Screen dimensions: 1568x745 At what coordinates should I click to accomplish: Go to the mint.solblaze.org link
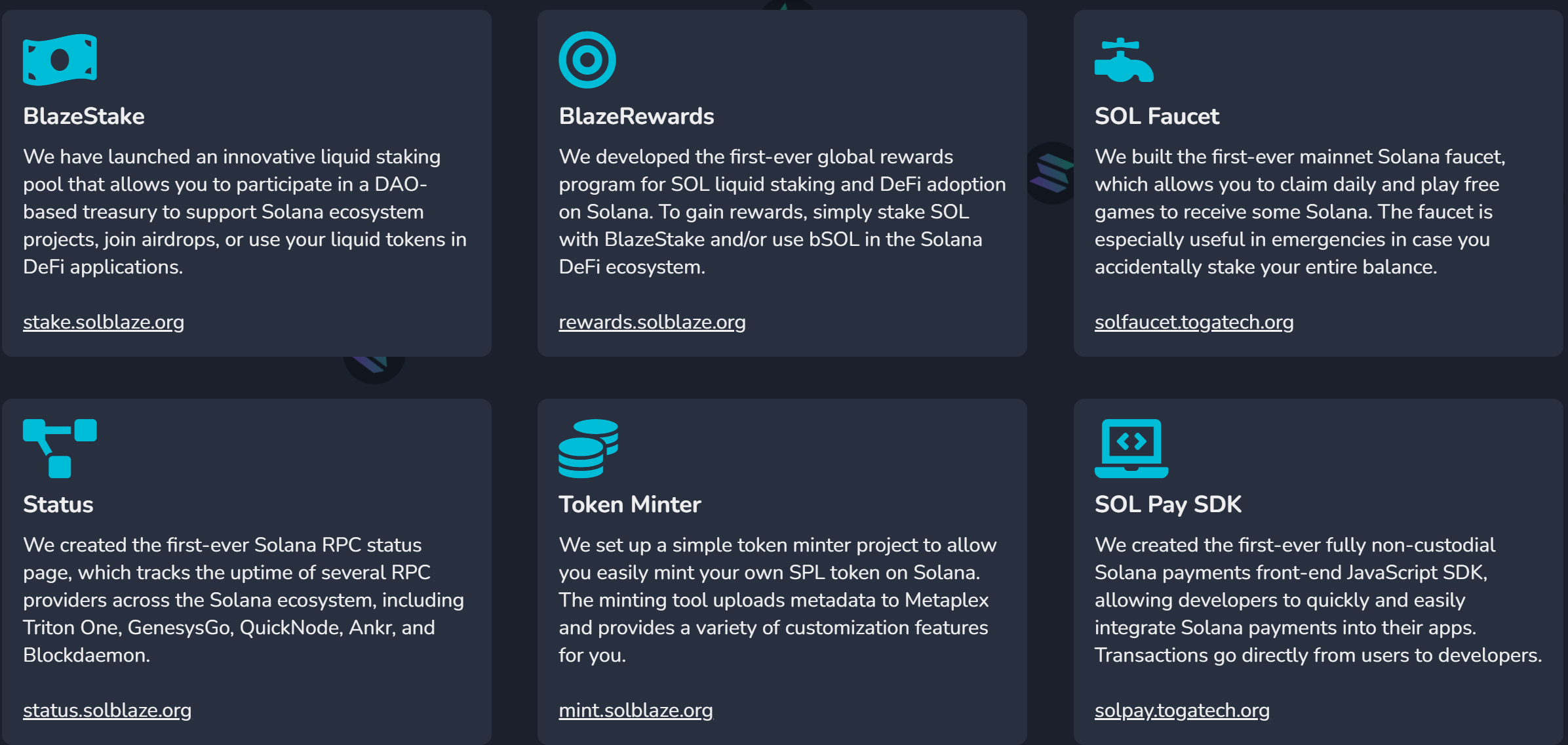click(635, 710)
